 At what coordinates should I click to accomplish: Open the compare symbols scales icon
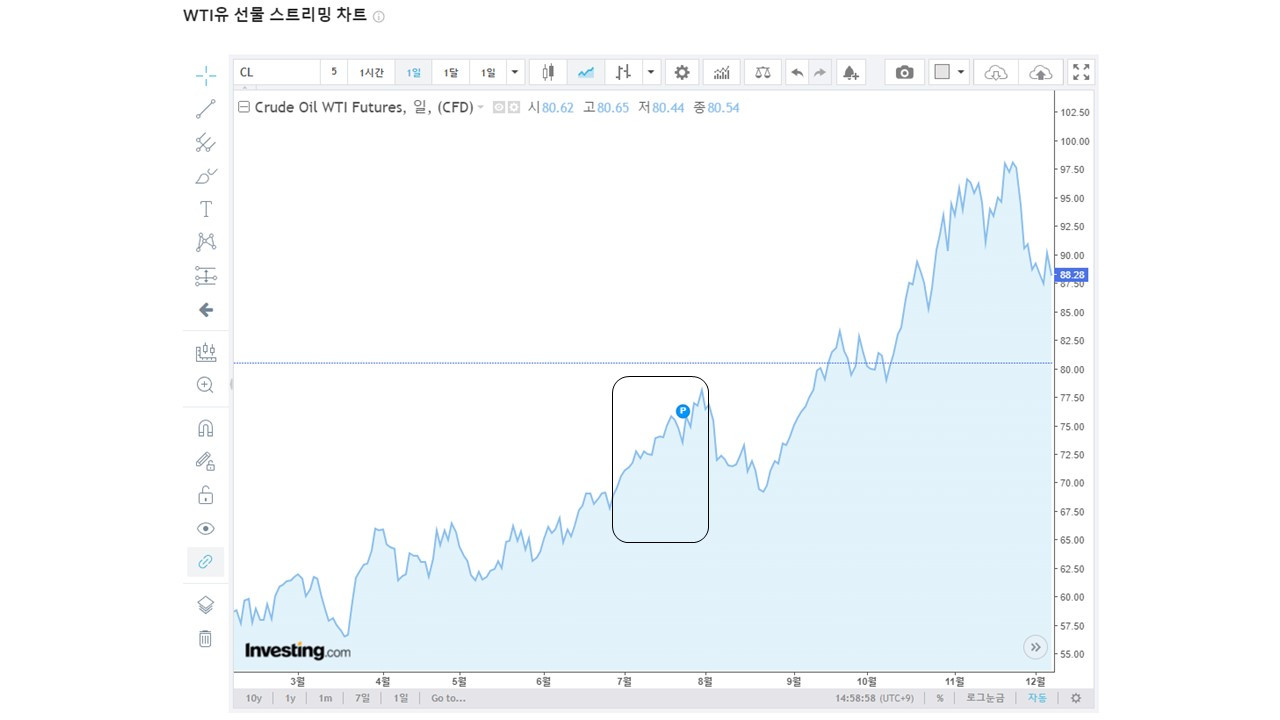coord(763,72)
